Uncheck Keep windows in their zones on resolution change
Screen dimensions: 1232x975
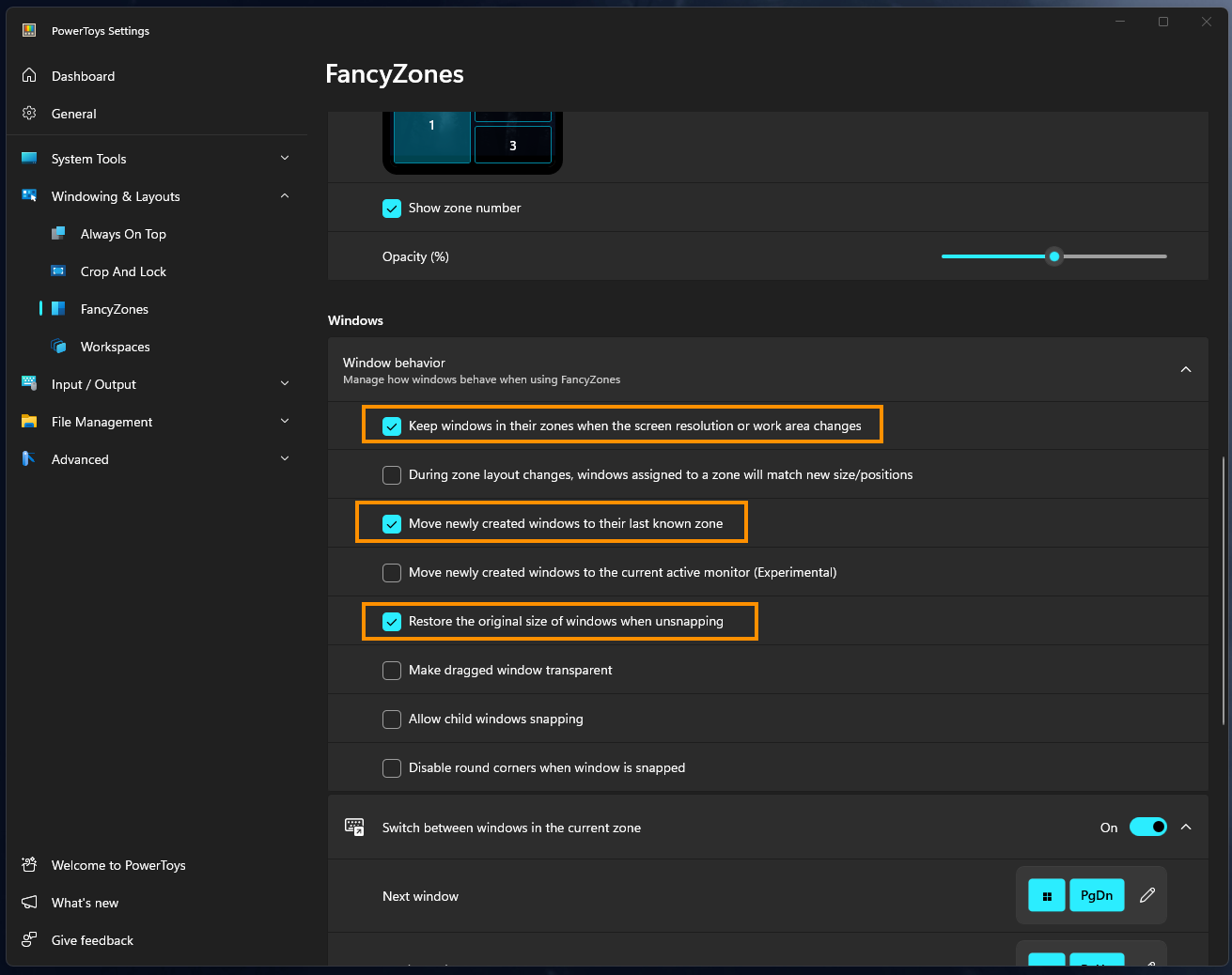tap(392, 426)
